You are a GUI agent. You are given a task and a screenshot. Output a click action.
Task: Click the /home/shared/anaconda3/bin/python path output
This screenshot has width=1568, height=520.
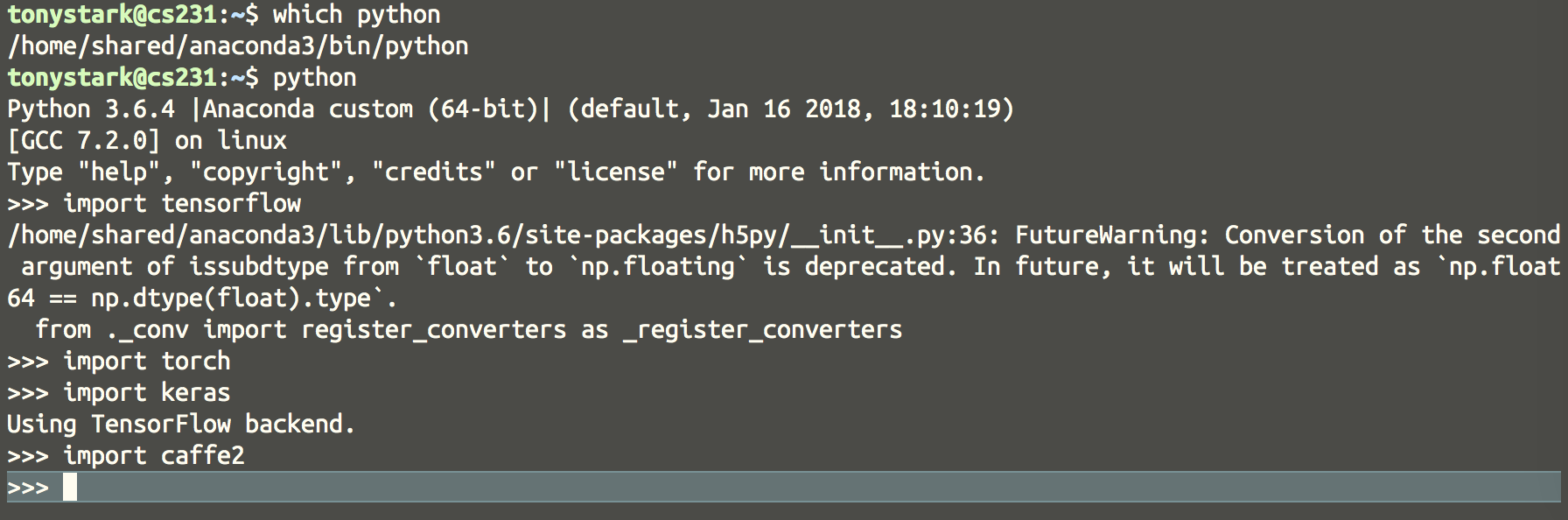coord(238,46)
